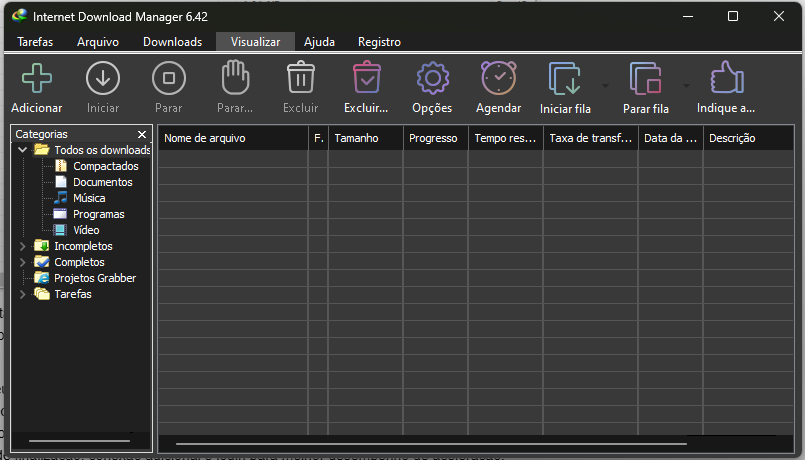The width and height of the screenshot is (805, 460).
Task: Click the Tarefas folder icon in tree
Action: [x=42, y=294]
